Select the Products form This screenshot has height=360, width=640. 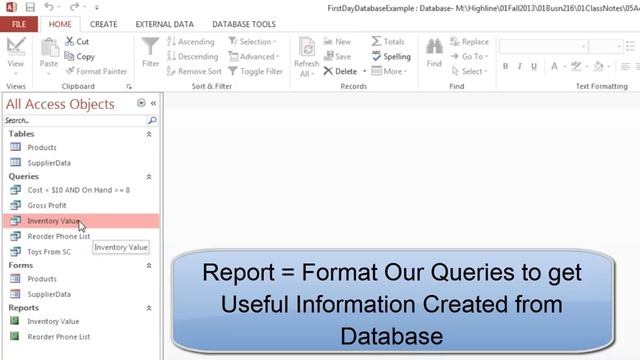pos(82,279)
